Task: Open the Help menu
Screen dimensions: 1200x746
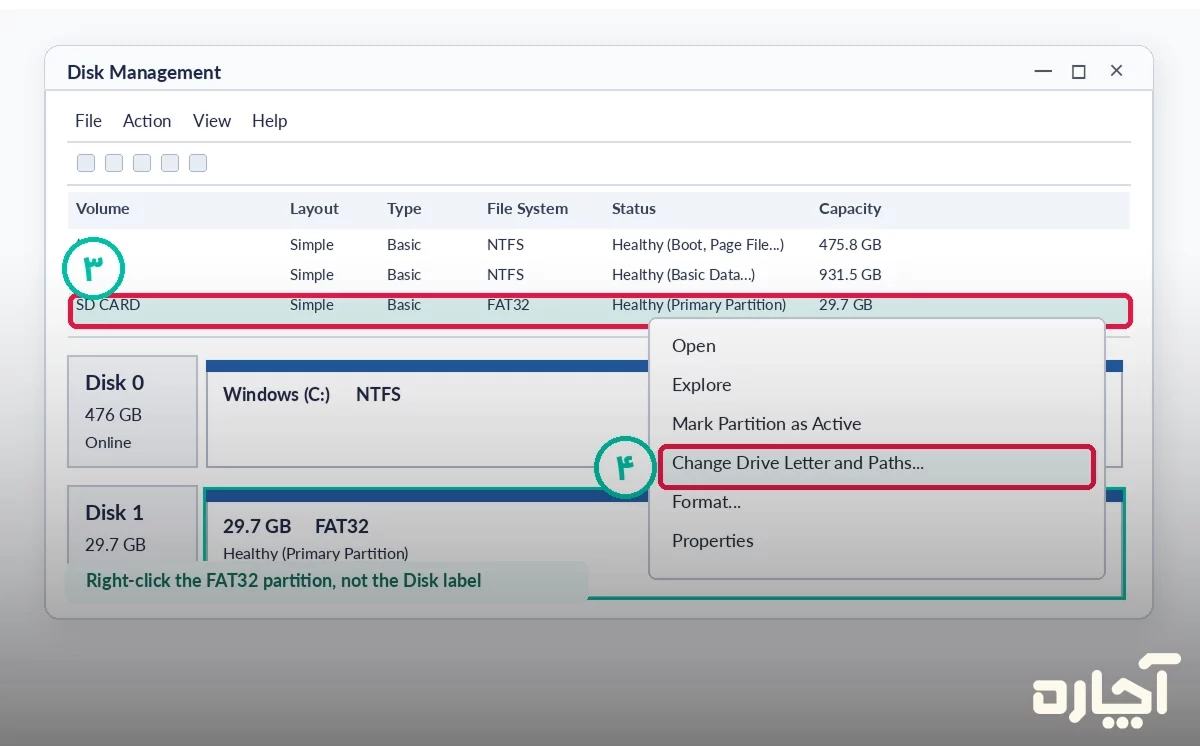Action: pyautogui.click(x=270, y=121)
